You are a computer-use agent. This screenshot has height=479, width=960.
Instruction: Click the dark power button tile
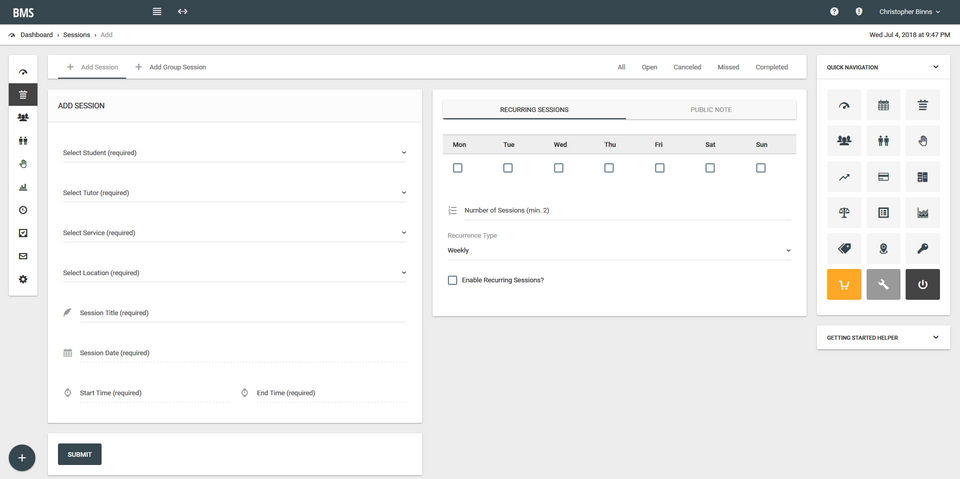tap(923, 284)
